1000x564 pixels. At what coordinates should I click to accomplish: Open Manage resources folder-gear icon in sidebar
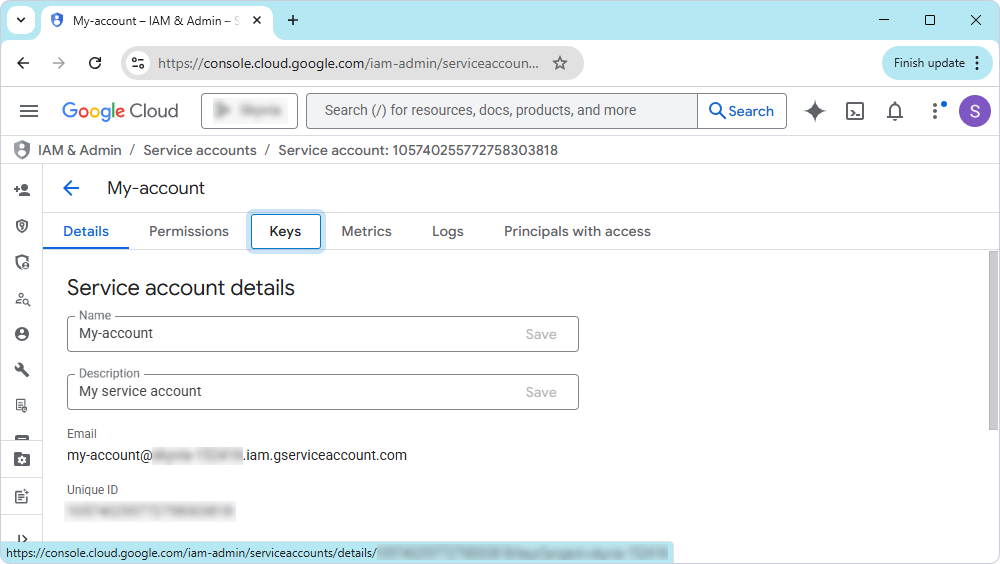click(22, 460)
